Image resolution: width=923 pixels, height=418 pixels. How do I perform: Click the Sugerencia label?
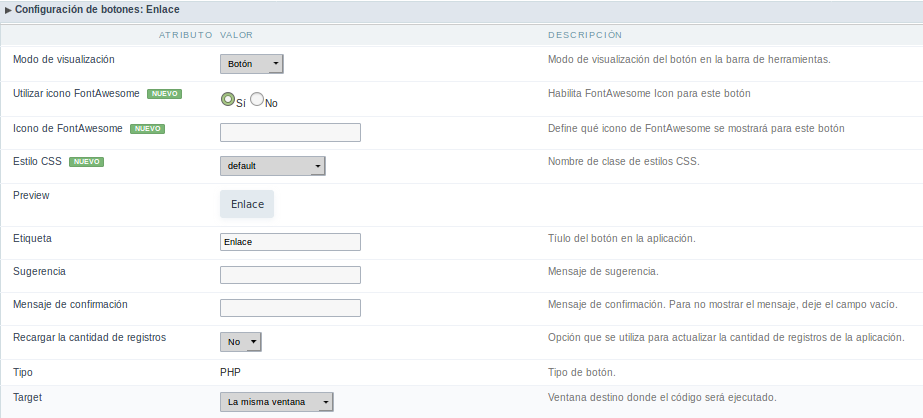tap(39, 271)
